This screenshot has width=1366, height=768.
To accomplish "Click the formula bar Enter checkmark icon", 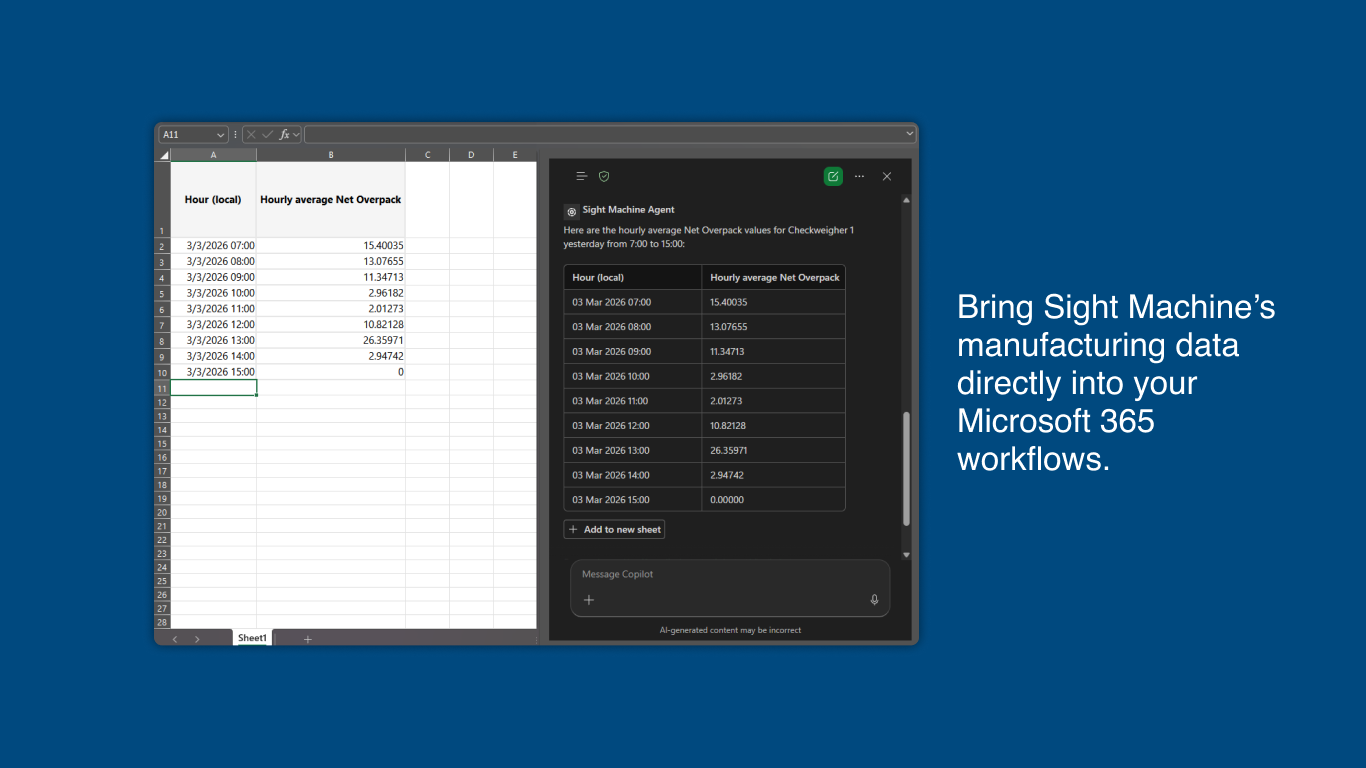I will pyautogui.click(x=267, y=134).
